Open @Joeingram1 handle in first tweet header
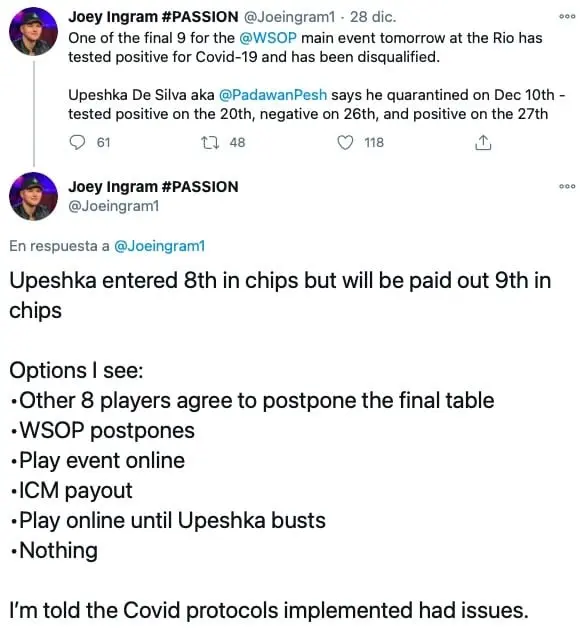This screenshot has height=630, width=588. (289, 16)
